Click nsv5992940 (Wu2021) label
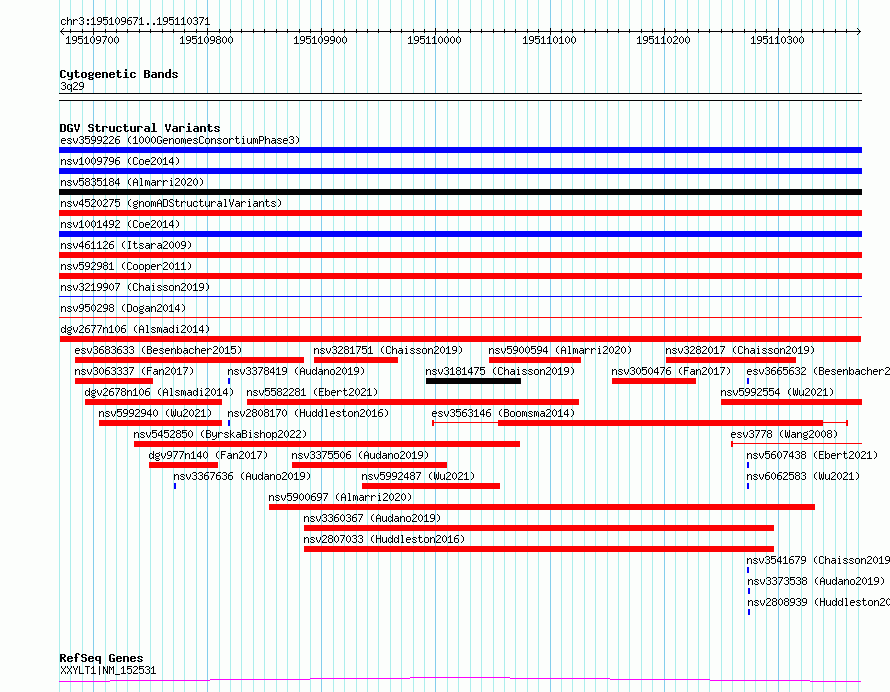The width and height of the screenshot is (890, 692). 155,413
